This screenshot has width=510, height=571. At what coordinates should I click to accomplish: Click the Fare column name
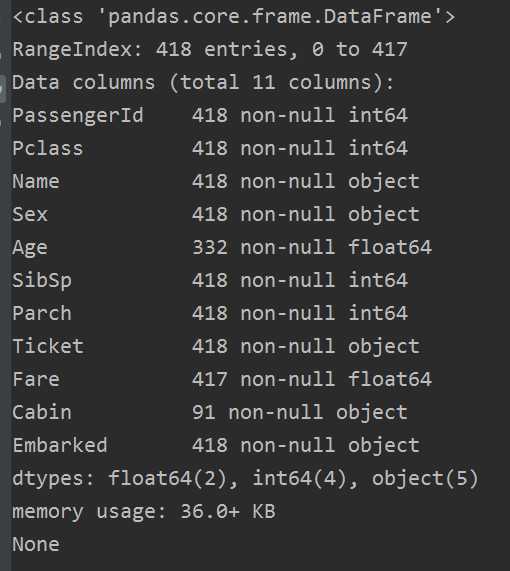(x=36, y=379)
